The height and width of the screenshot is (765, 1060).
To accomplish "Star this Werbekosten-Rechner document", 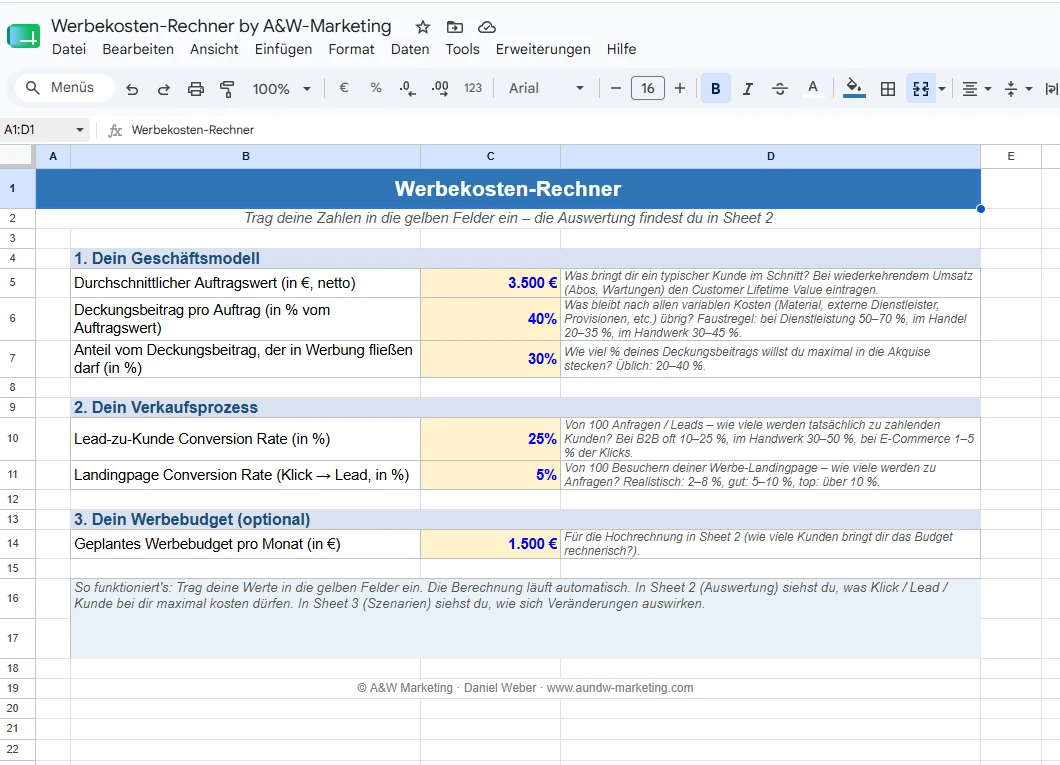I will pyautogui.click(x=423, y=27).
